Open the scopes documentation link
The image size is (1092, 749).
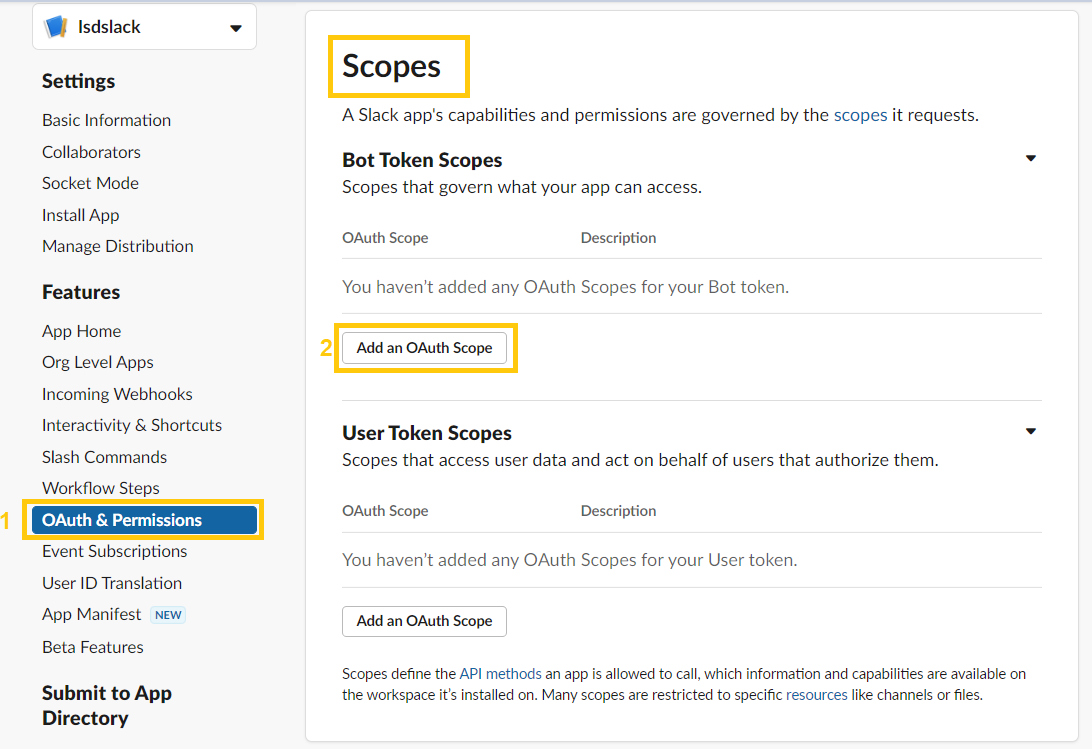coord(860,115)
